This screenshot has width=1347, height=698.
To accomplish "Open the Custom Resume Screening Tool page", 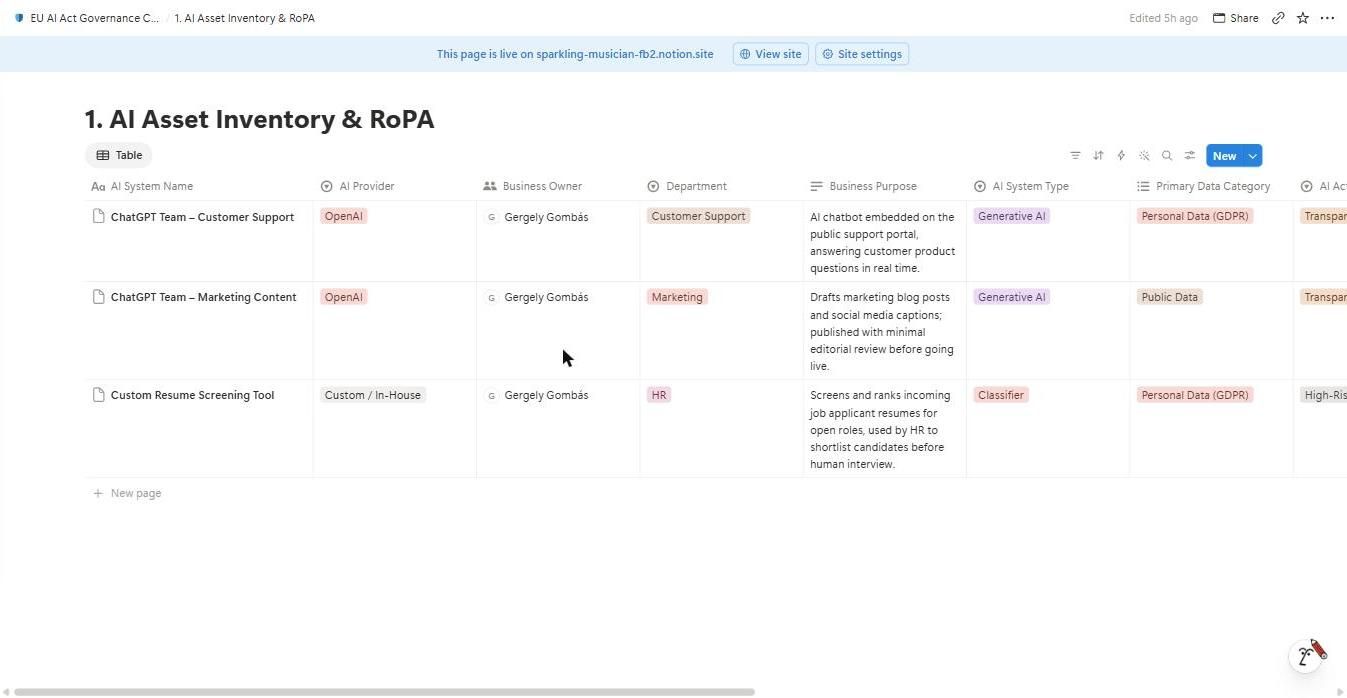I will (192, 395).
